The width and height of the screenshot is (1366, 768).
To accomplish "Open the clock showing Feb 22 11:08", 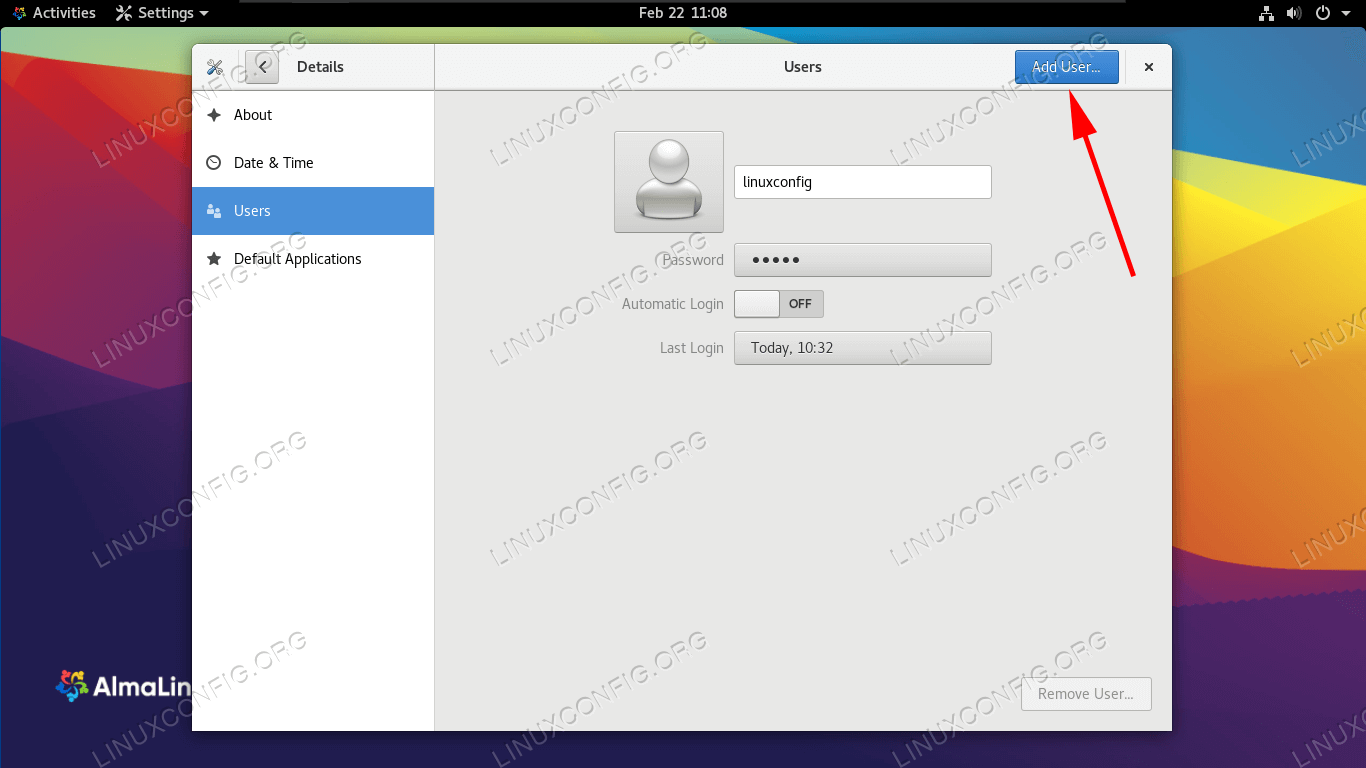I will pos(683,13).
